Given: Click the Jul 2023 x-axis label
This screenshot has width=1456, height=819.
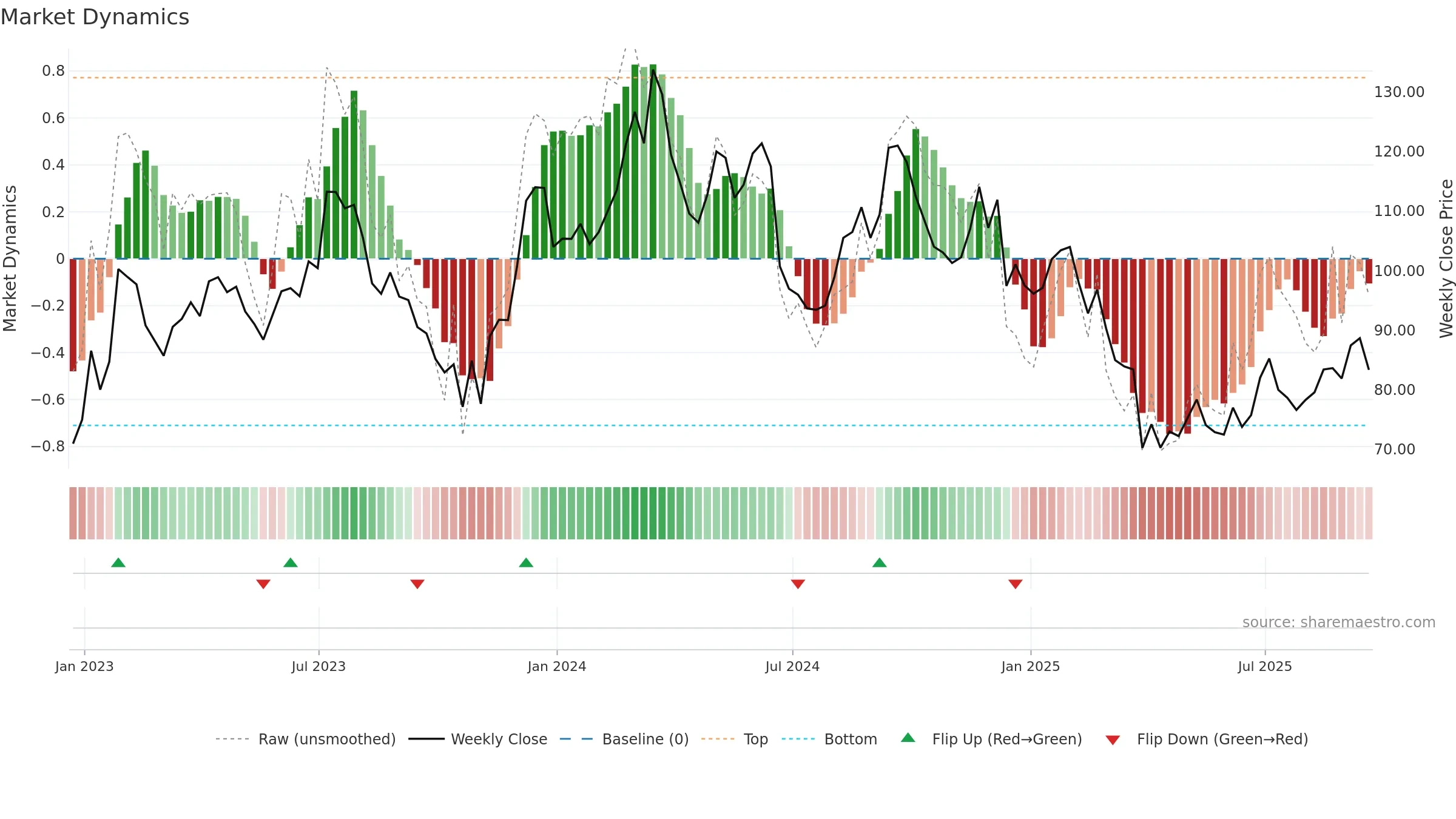Looking at the screenshot, I should tap(318, 666).
